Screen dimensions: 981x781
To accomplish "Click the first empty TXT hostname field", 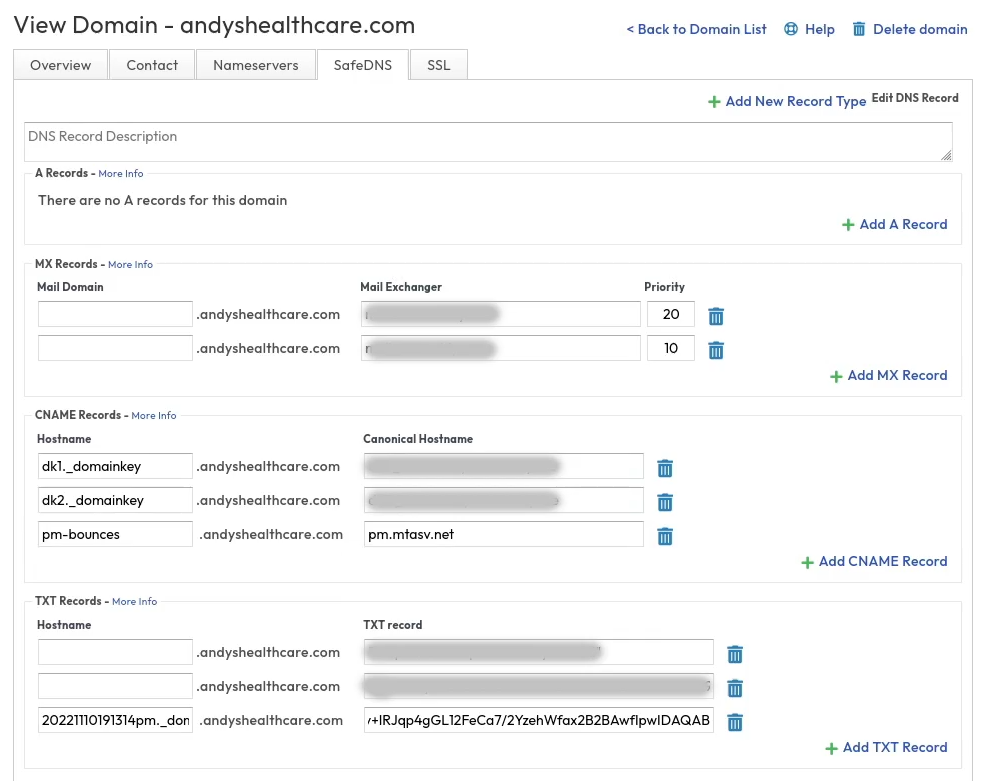I will point(115,652).
